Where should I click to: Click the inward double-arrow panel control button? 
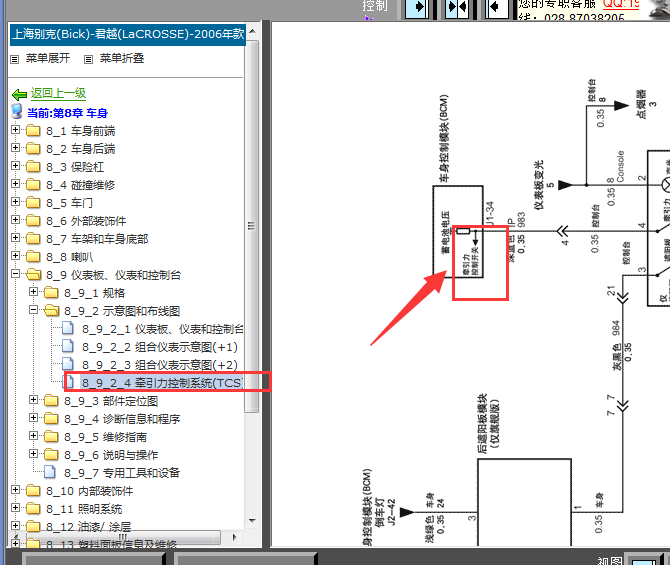point(457,7)
